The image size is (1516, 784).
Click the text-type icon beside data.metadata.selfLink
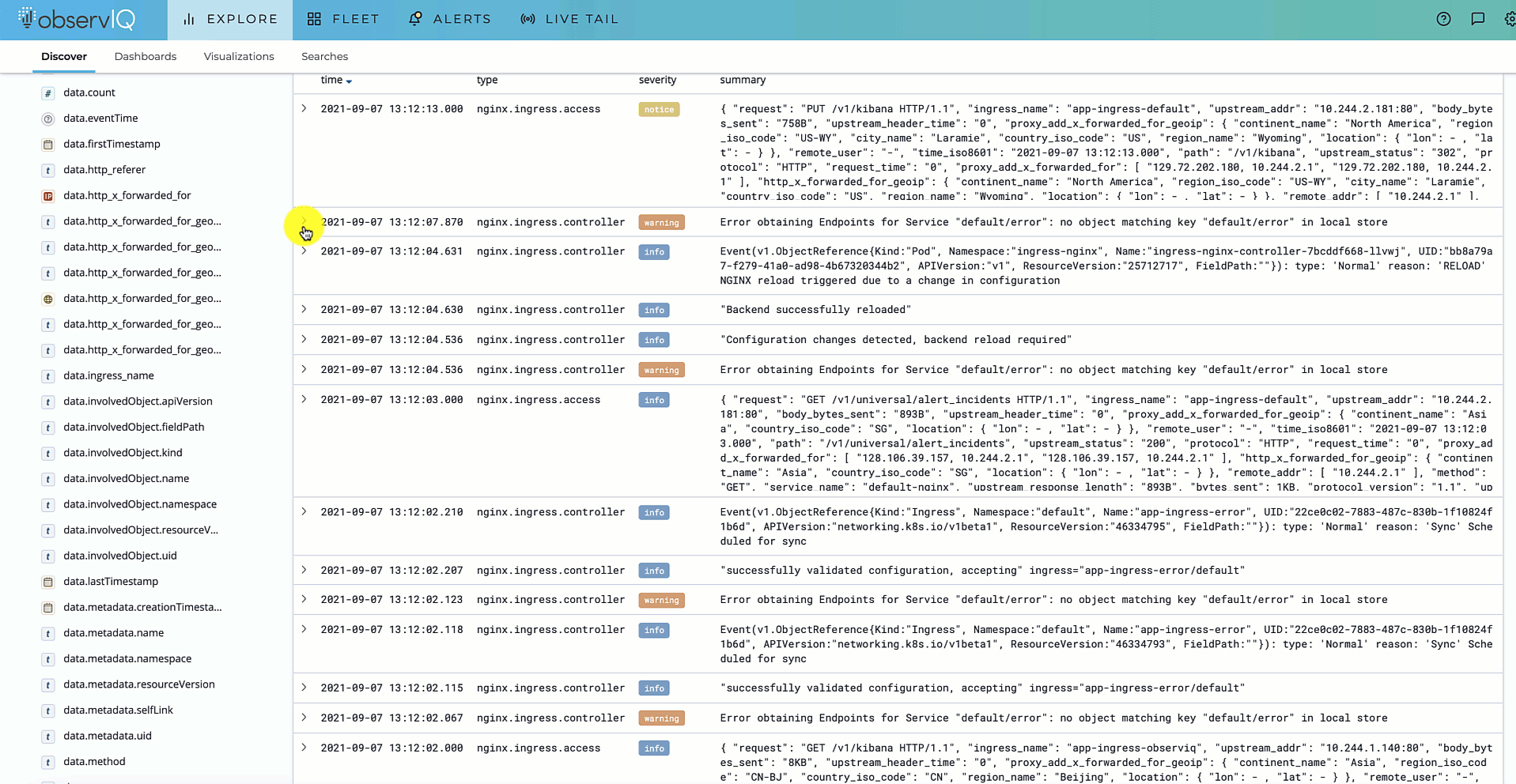48,710
